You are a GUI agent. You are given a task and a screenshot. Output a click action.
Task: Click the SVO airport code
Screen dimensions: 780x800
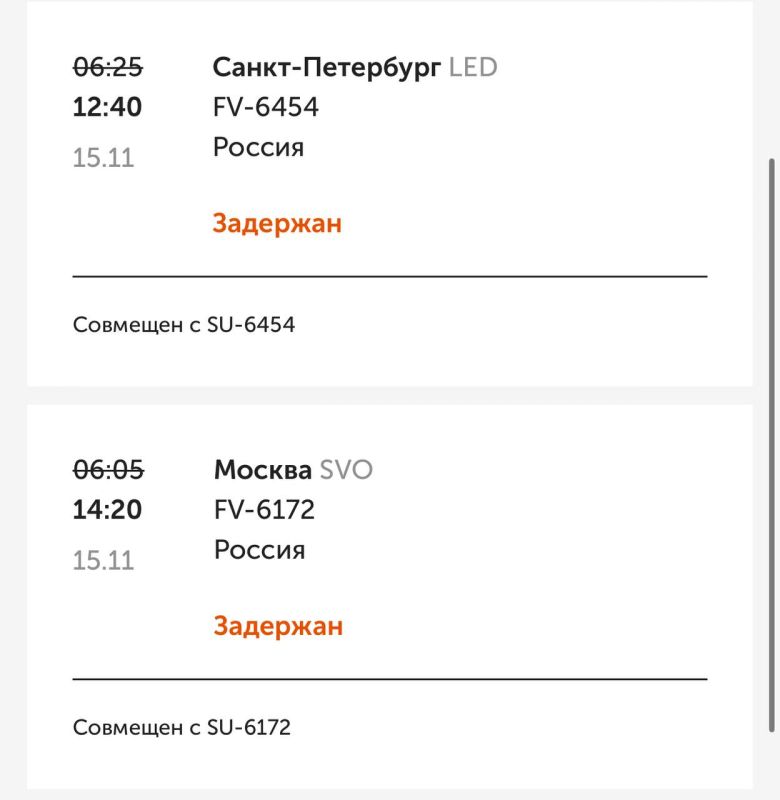[346, 469]
